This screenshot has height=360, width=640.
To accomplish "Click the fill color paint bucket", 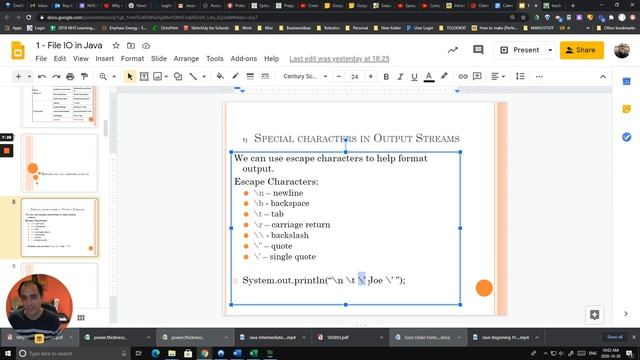I will 220,76.
